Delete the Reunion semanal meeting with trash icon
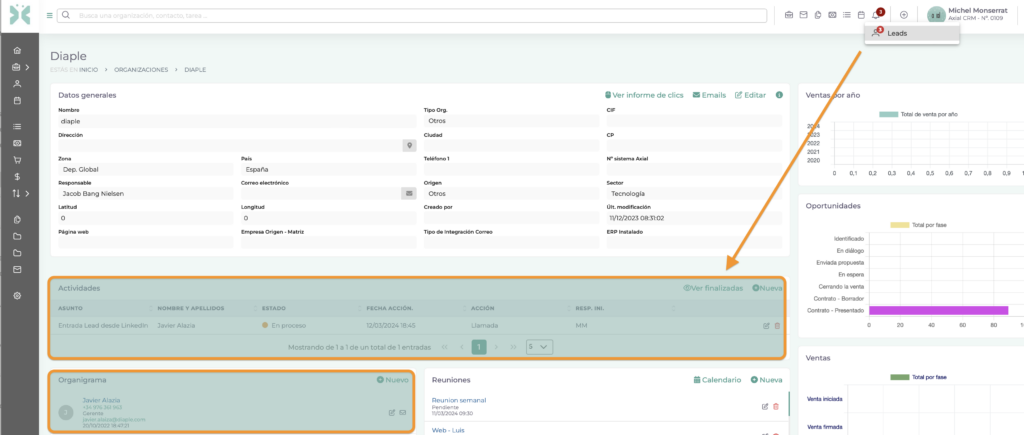1024x435 pixels. point(776,405)
